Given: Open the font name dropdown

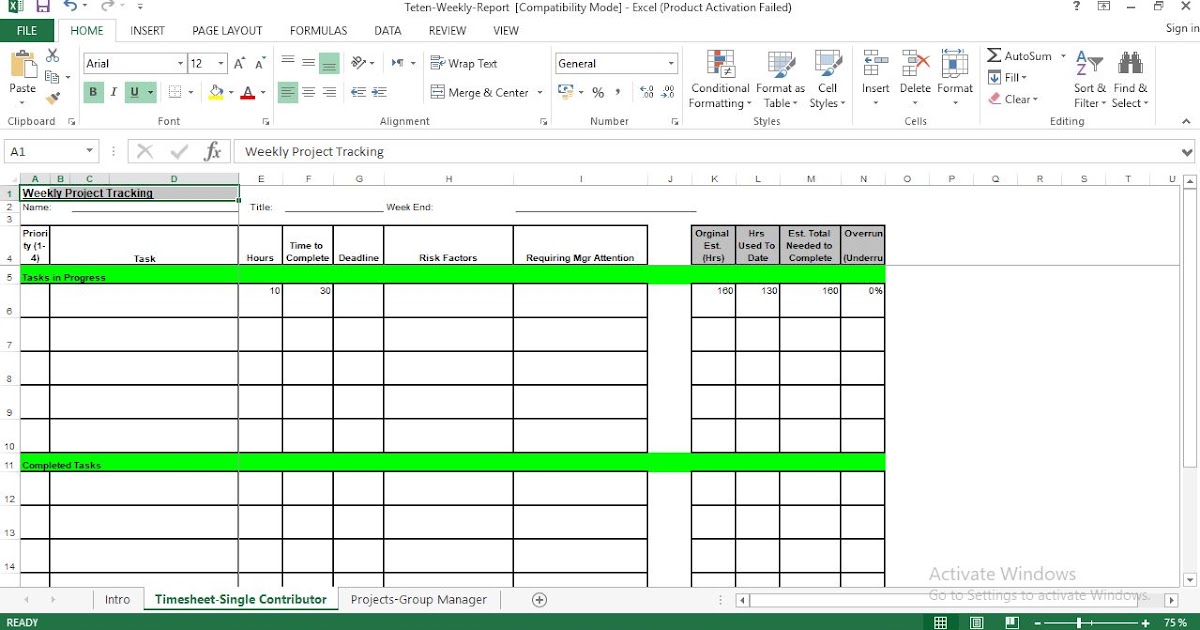Looking at the screenshot, I should pos(180,62).
